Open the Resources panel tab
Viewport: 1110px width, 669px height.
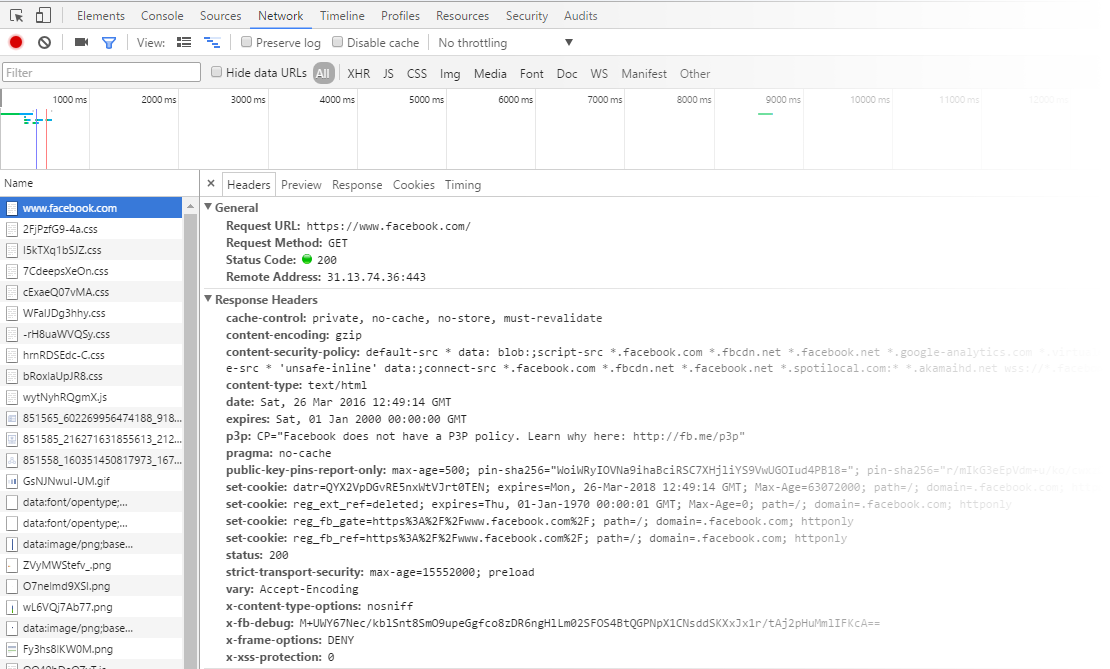click(x=462, y=16)
